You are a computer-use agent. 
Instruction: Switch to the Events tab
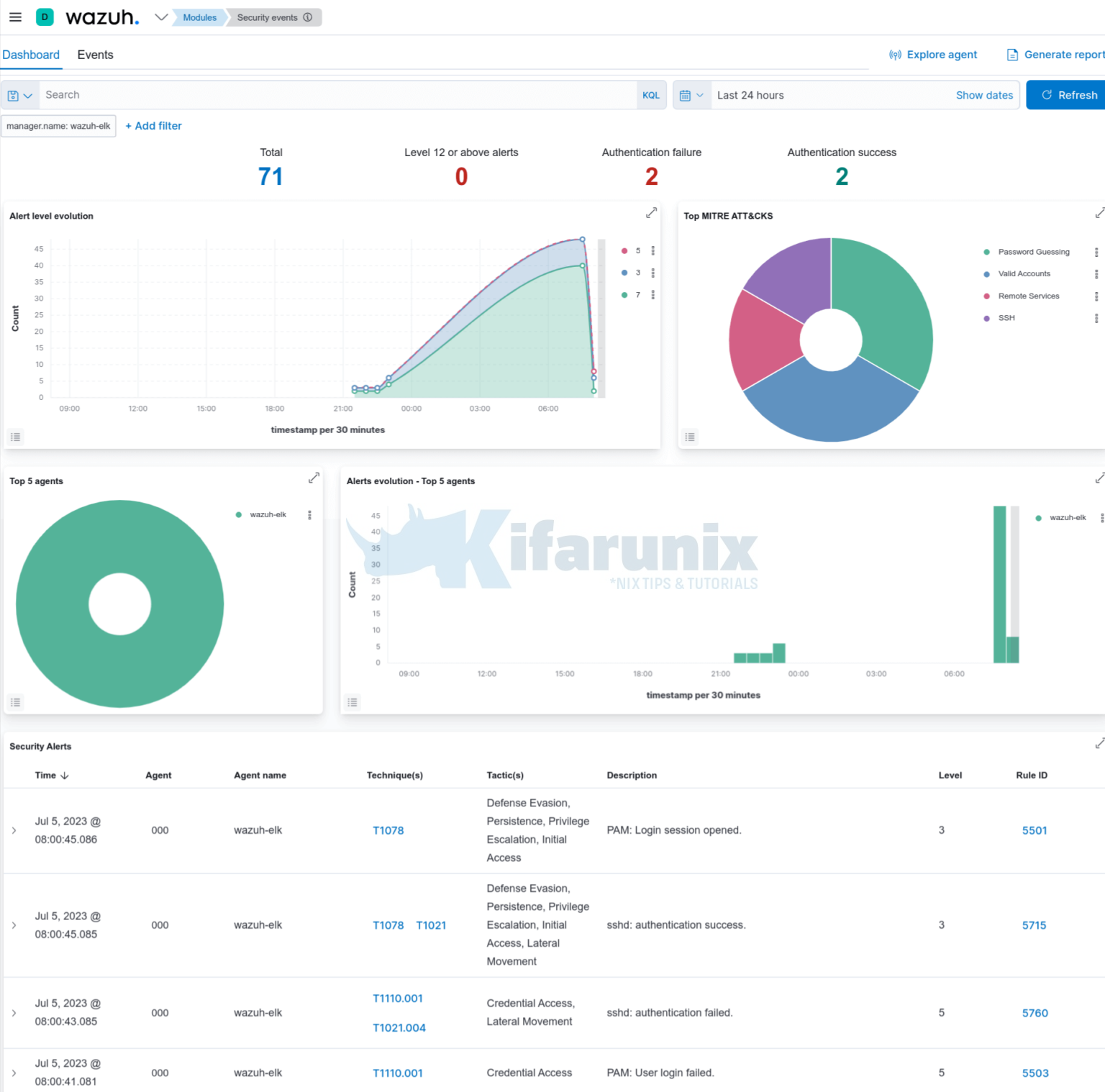tap(95, 55)
